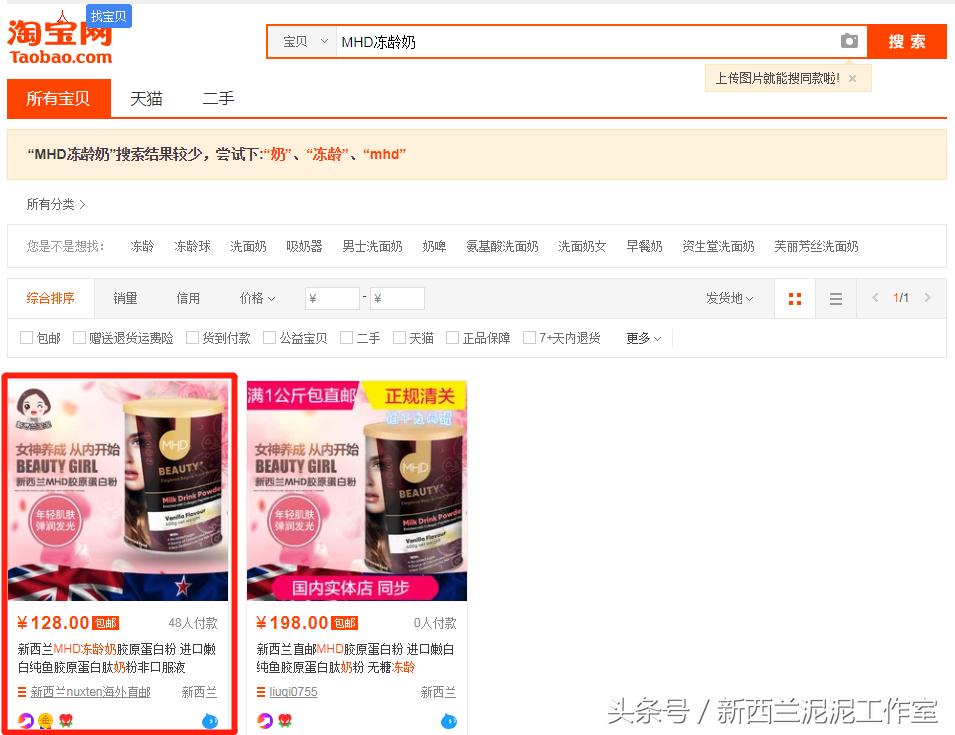Open seller link 新西兰nuxten海外直邮
955x735 pixels.
(90, 692)
